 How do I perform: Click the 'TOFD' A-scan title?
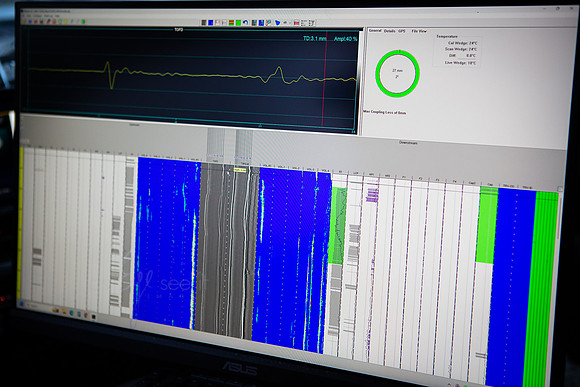(x=179, y=29)
